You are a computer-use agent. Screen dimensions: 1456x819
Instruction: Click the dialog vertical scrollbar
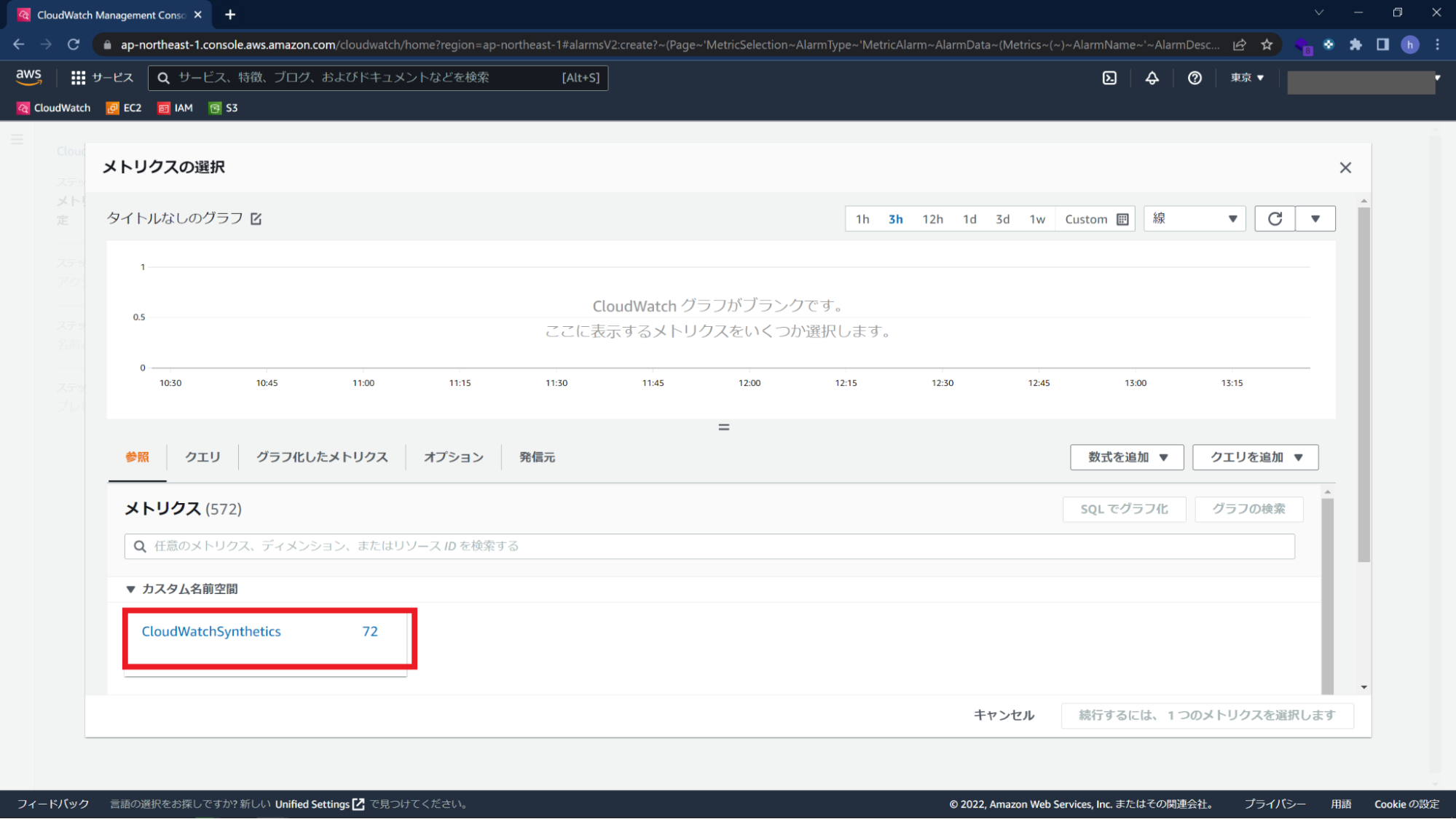(x=1364, y=384)
